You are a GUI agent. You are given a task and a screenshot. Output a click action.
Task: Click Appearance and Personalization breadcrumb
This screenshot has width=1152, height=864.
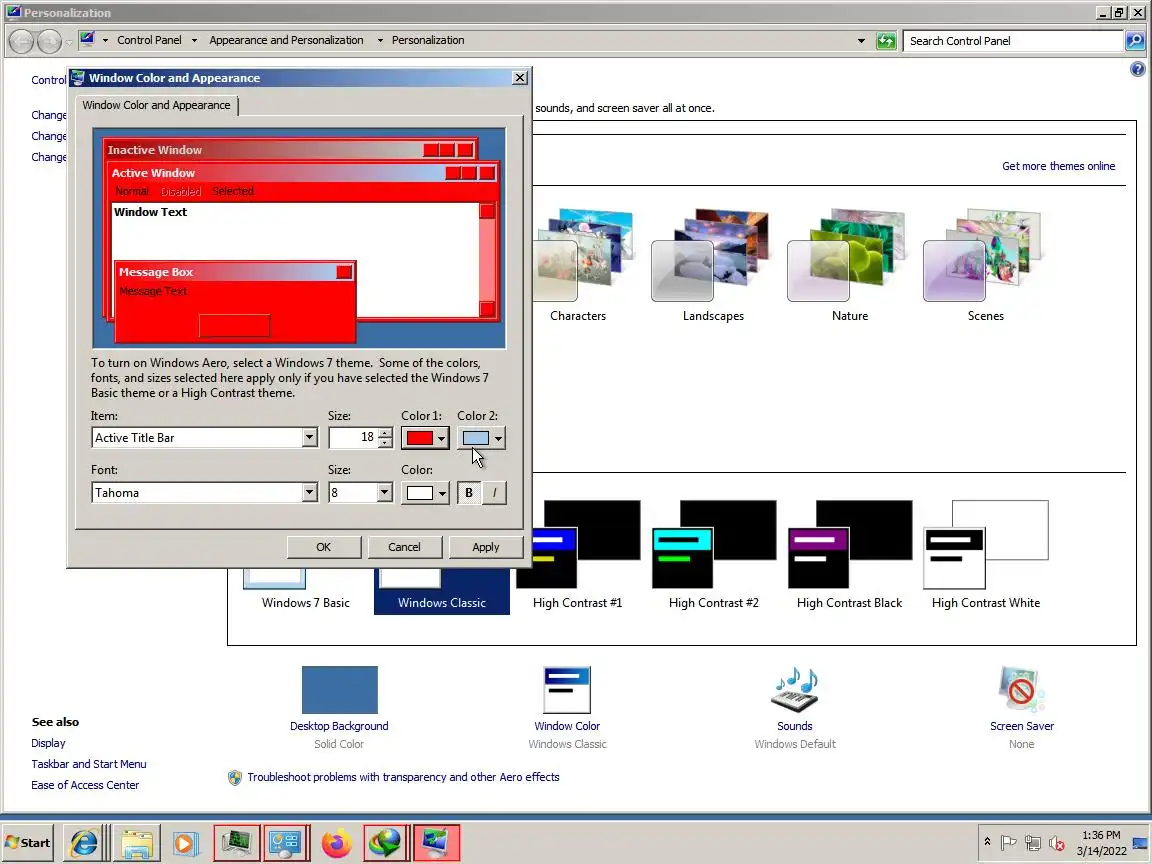coord(287,40)
